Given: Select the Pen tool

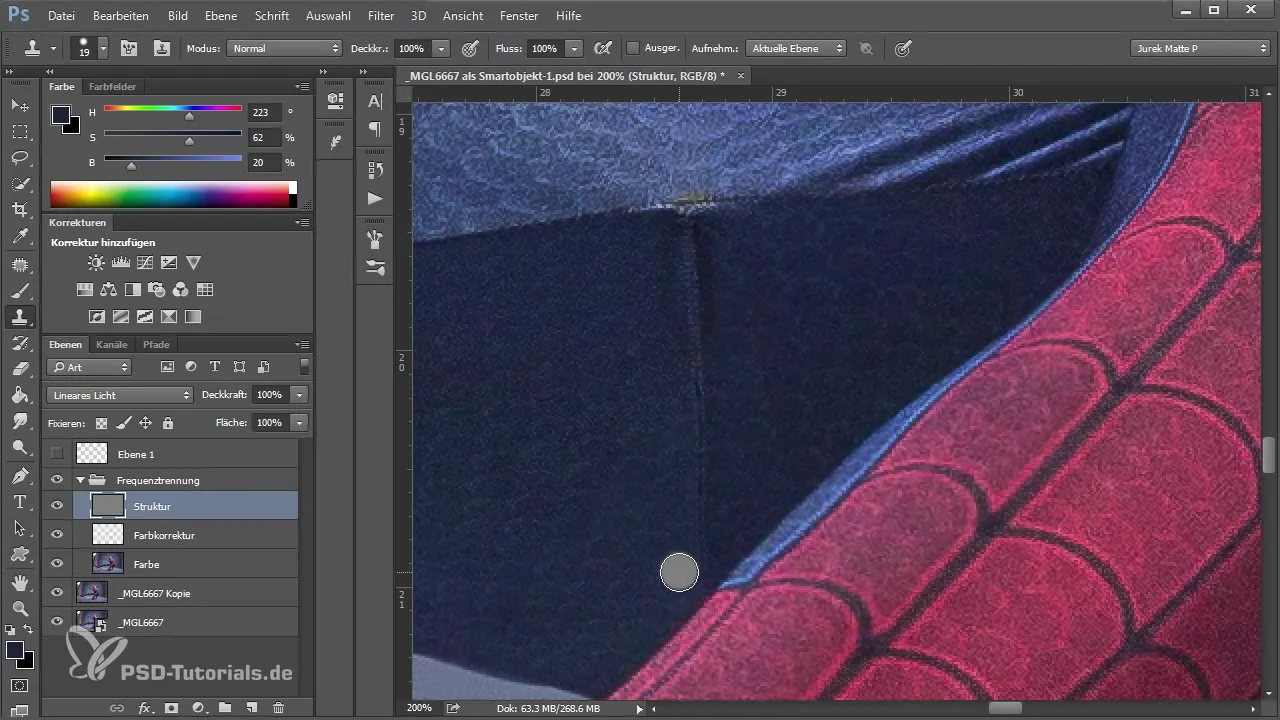Looking at the screenshot, I should click(x=19, y=475).
